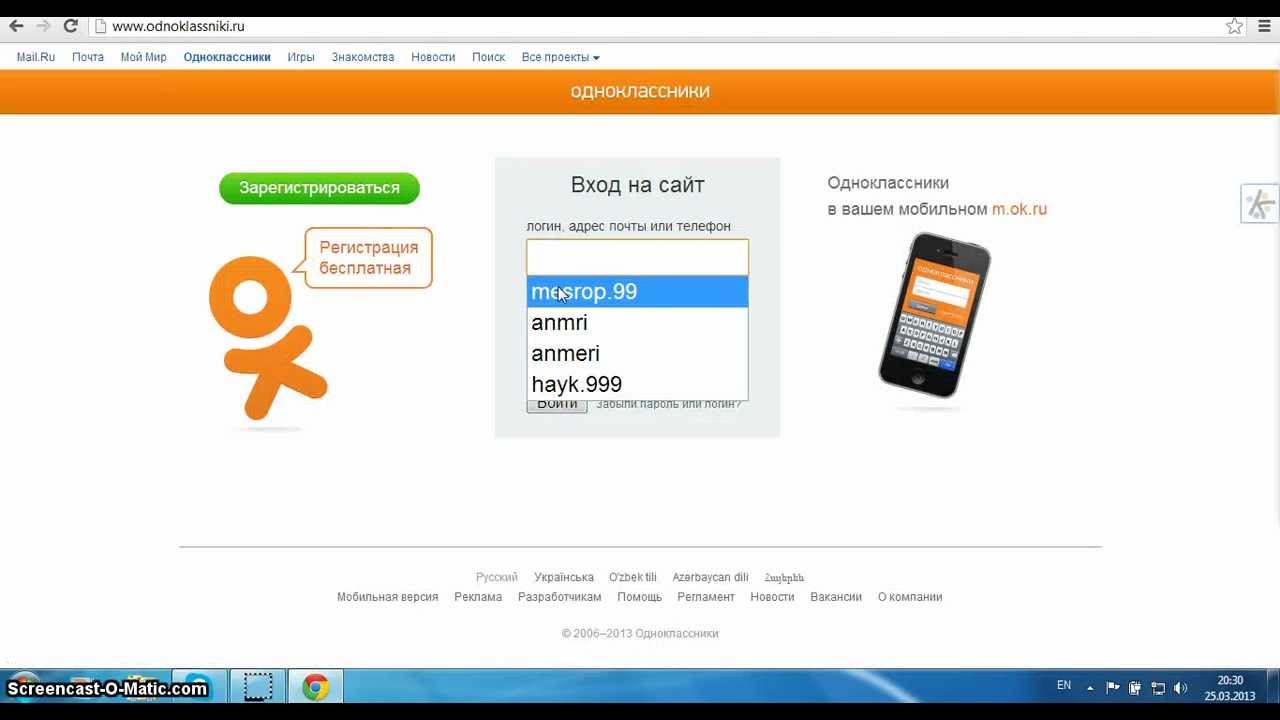The image size is (1280, 720).
Task: Click the Войти button
Action: [x=557, y=405]
